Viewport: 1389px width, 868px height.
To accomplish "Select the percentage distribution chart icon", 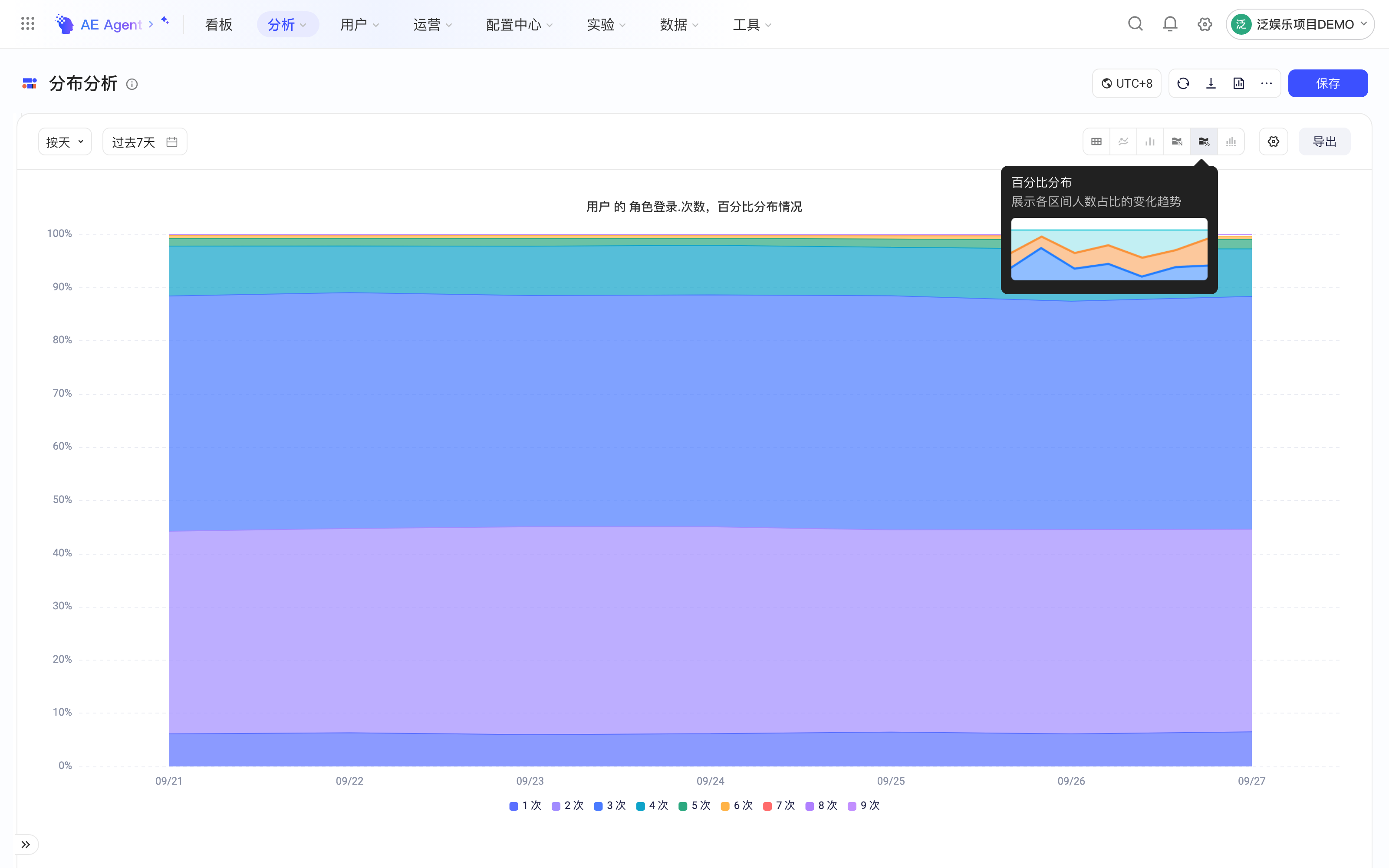I will (1204, 142).
